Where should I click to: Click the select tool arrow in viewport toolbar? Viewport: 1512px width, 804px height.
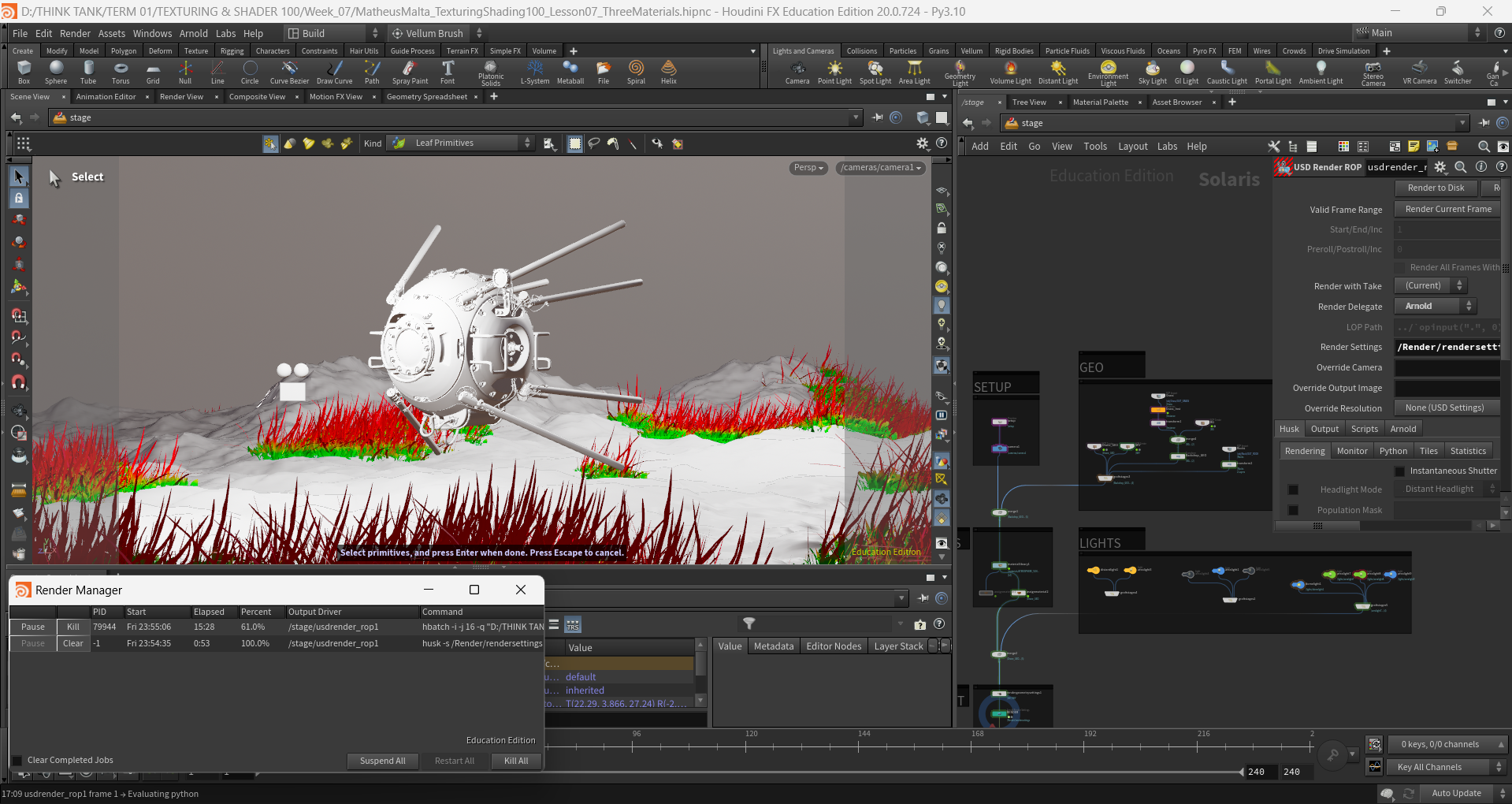(x=19, y=177)
